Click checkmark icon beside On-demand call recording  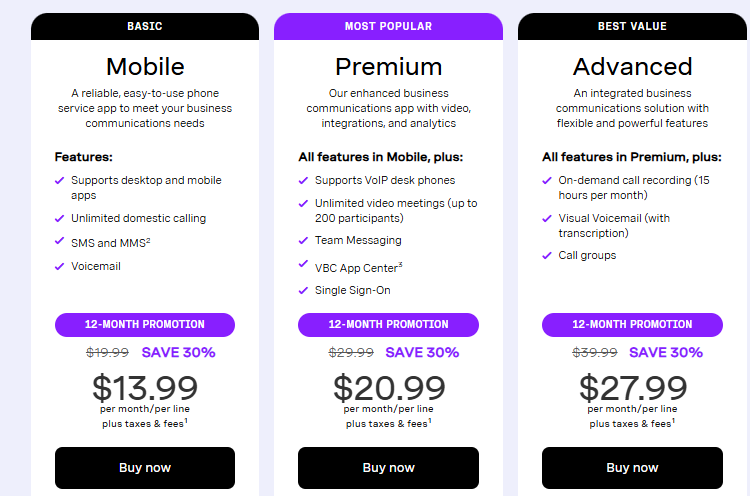547,181
